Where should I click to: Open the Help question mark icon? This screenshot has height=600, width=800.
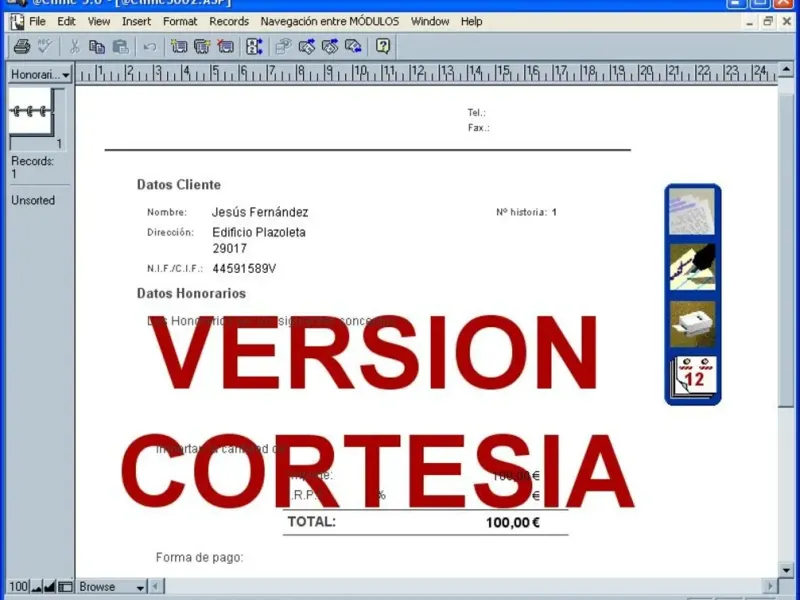pos(383,46)
